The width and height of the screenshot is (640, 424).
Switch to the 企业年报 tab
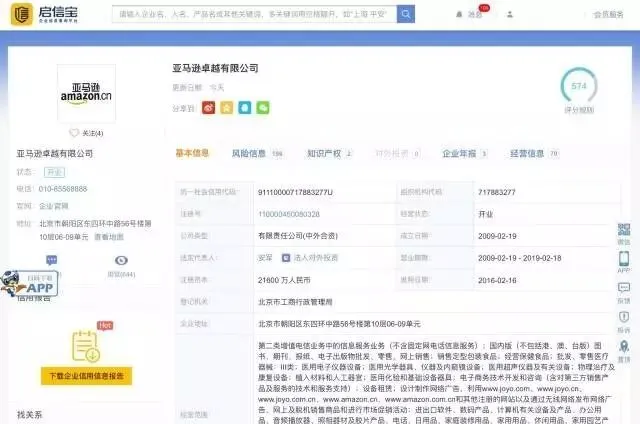pyautogui.click(x=459, y=153)
